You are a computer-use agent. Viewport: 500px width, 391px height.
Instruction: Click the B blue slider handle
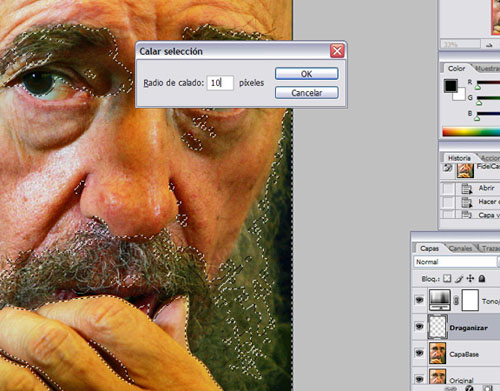(x=477, y=118)
